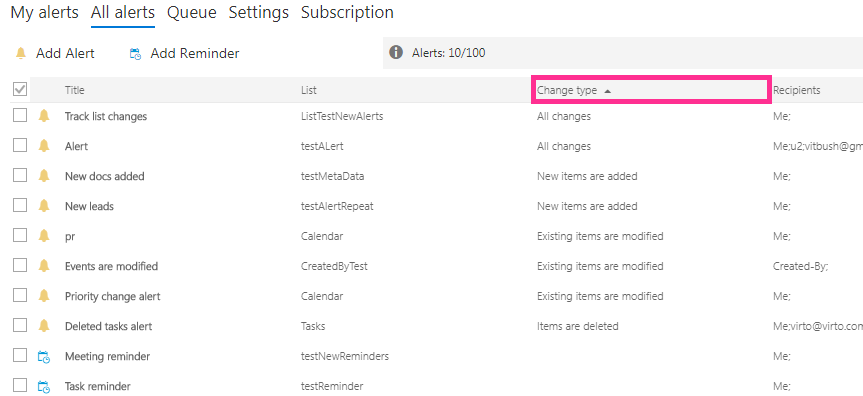Click the testNewReminders list cell

coord(345,356)
